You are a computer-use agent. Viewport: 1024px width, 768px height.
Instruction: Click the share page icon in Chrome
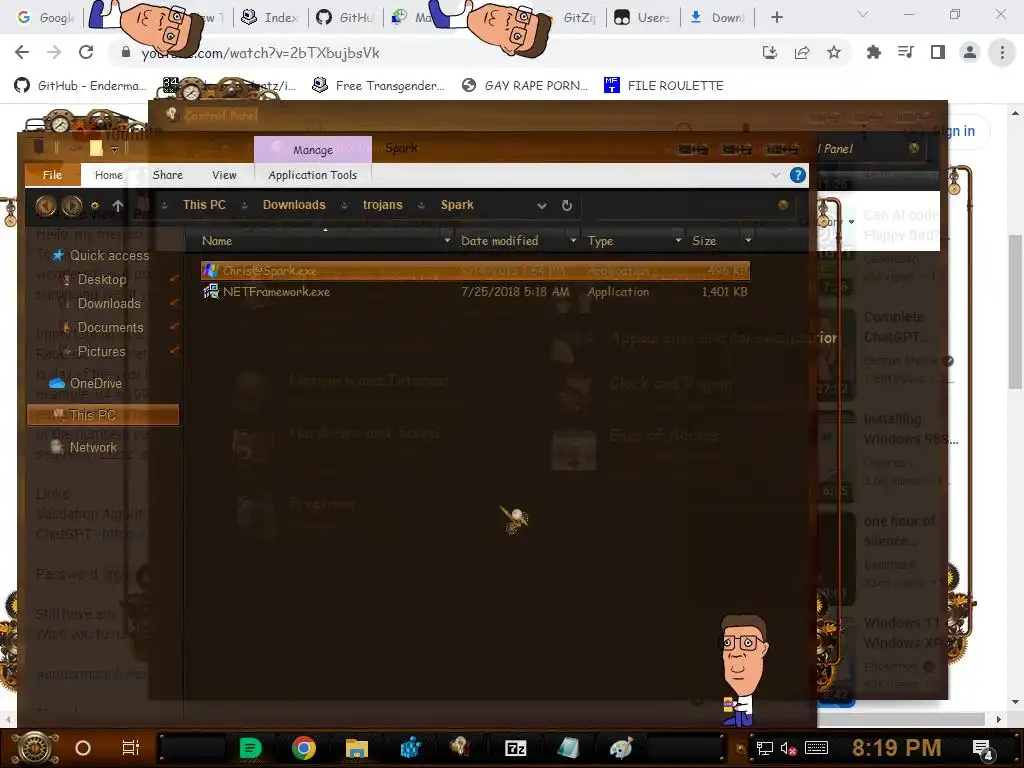click(x=802, y=52)
